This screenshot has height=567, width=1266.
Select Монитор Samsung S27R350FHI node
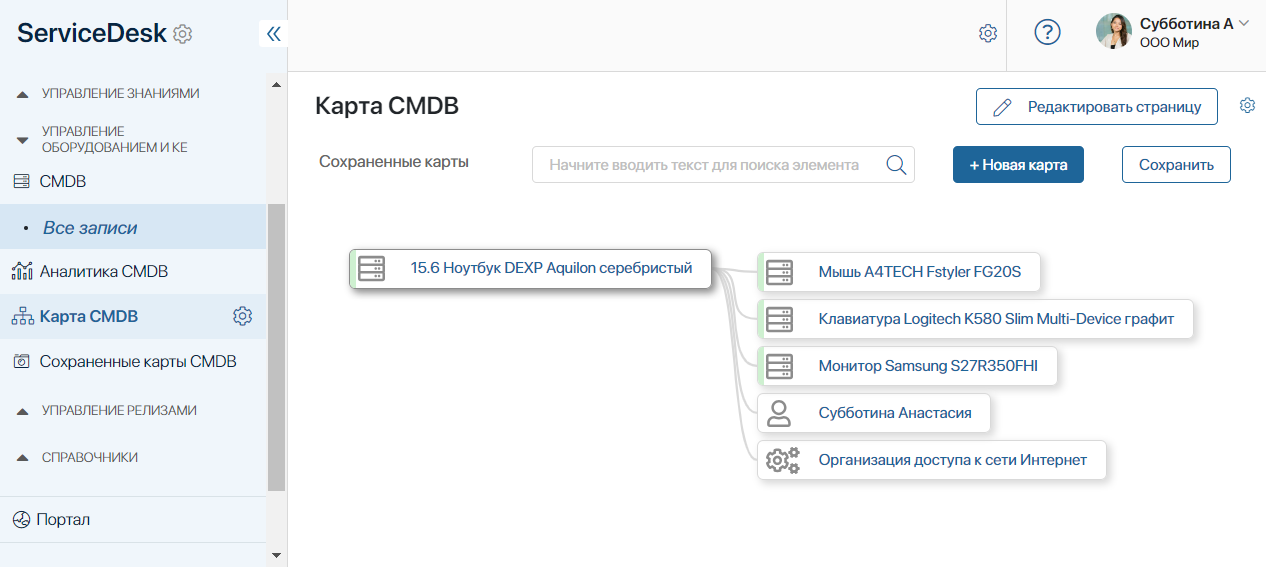pyautogui.click(x=907, y=366)
